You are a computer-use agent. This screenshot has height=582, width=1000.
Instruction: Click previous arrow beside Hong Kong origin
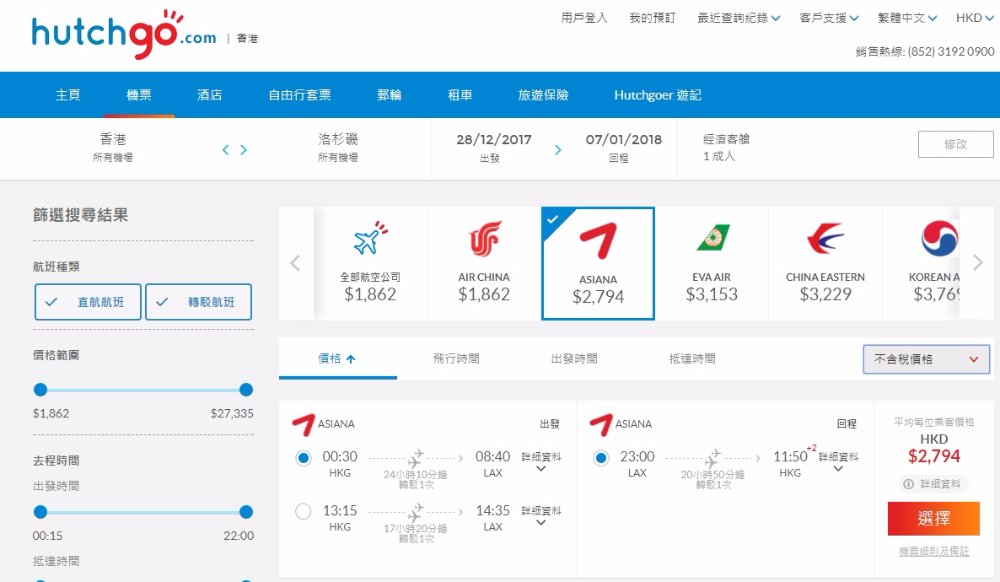click(x=225, y=150)
